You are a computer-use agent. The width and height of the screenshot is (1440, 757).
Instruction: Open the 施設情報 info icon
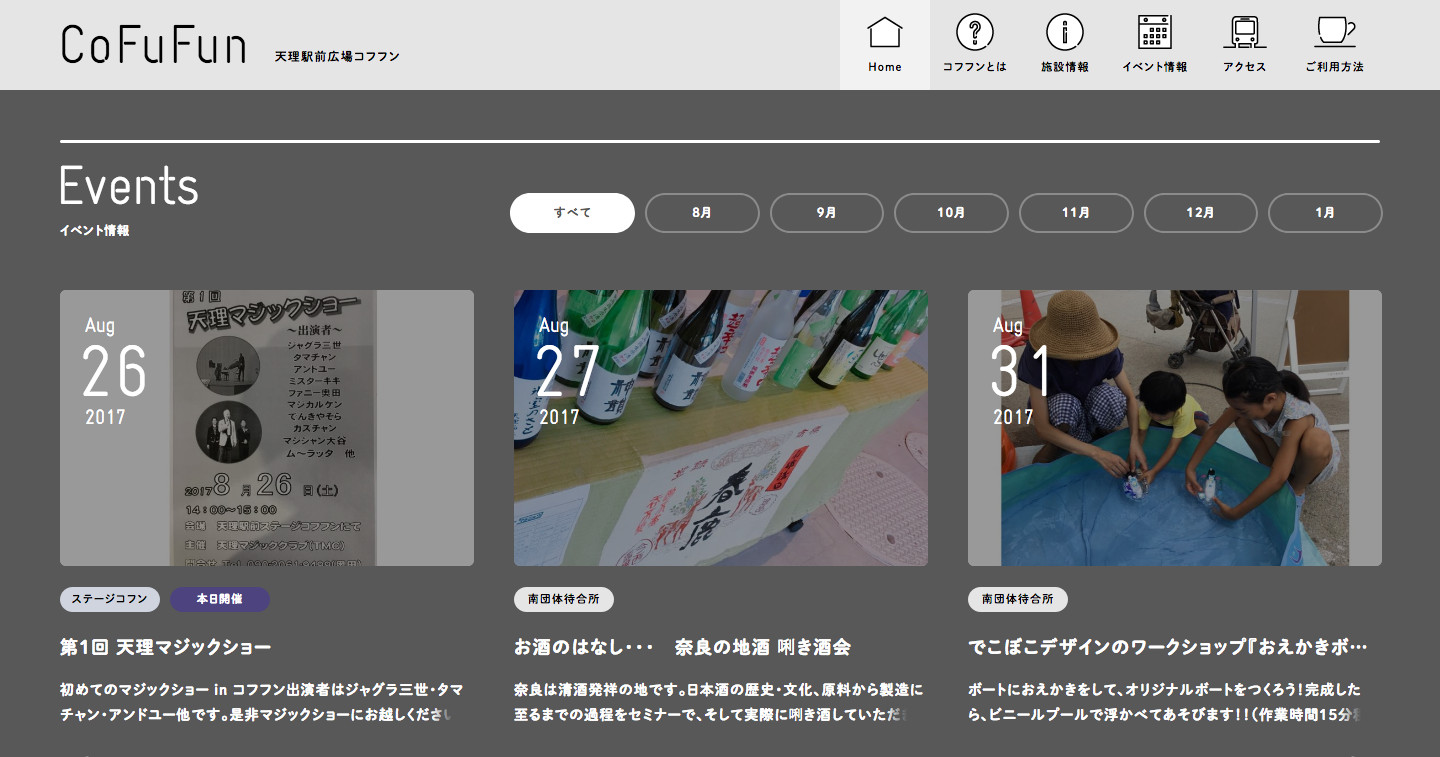(1064, 33)
